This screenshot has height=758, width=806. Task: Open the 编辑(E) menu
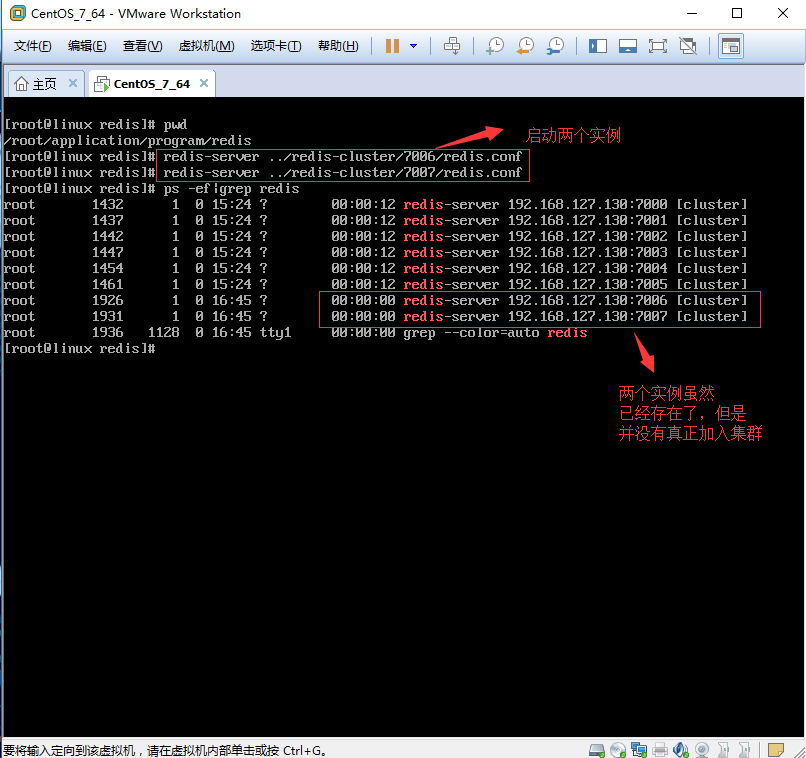87,46
